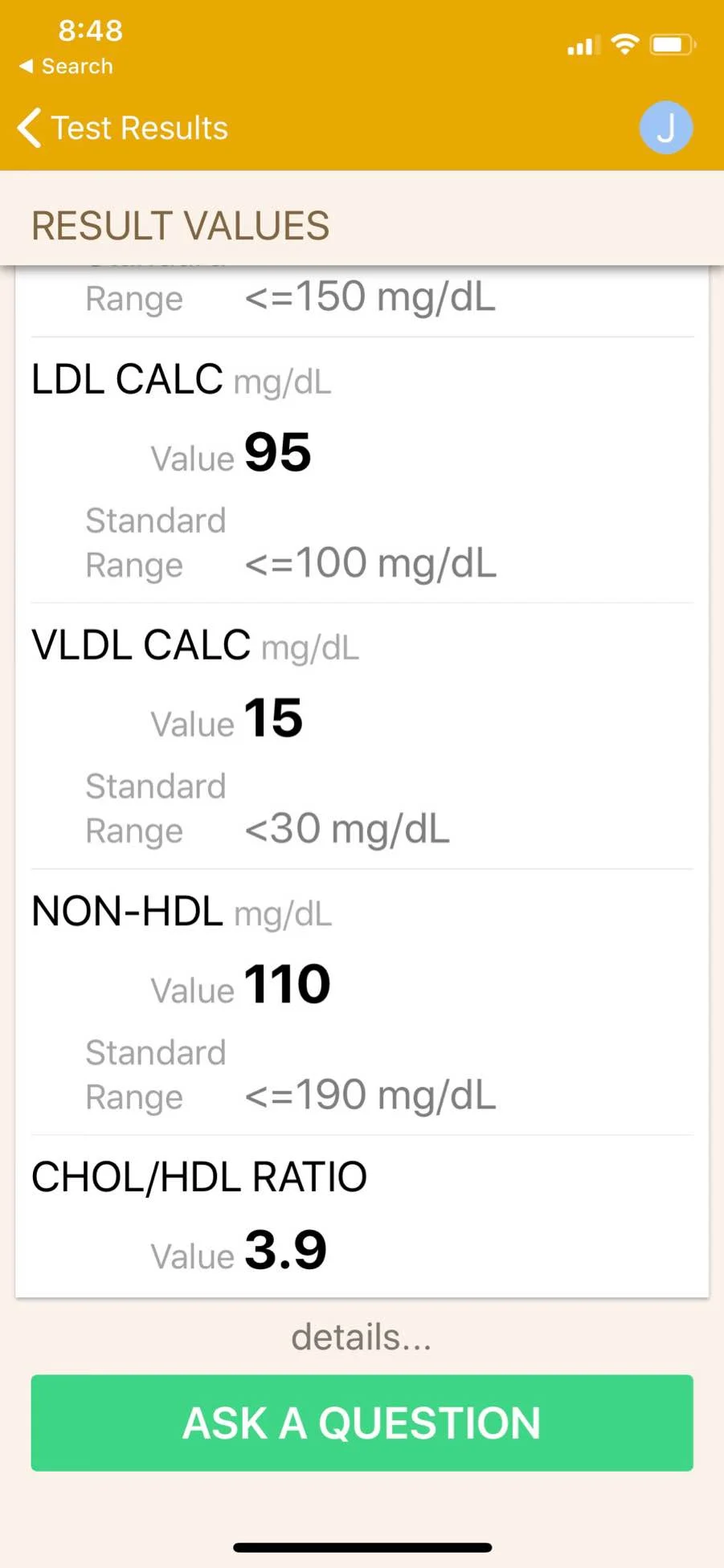
Task: Tap the NON-HDL value 110
Action: tap(287, 984)
